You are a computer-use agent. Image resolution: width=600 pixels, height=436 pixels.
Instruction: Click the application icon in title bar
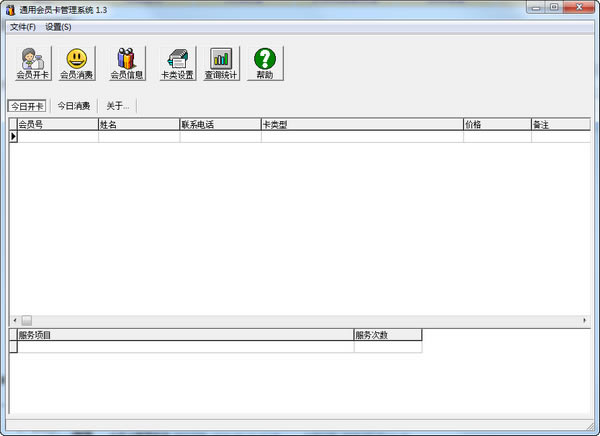(10, 10)
